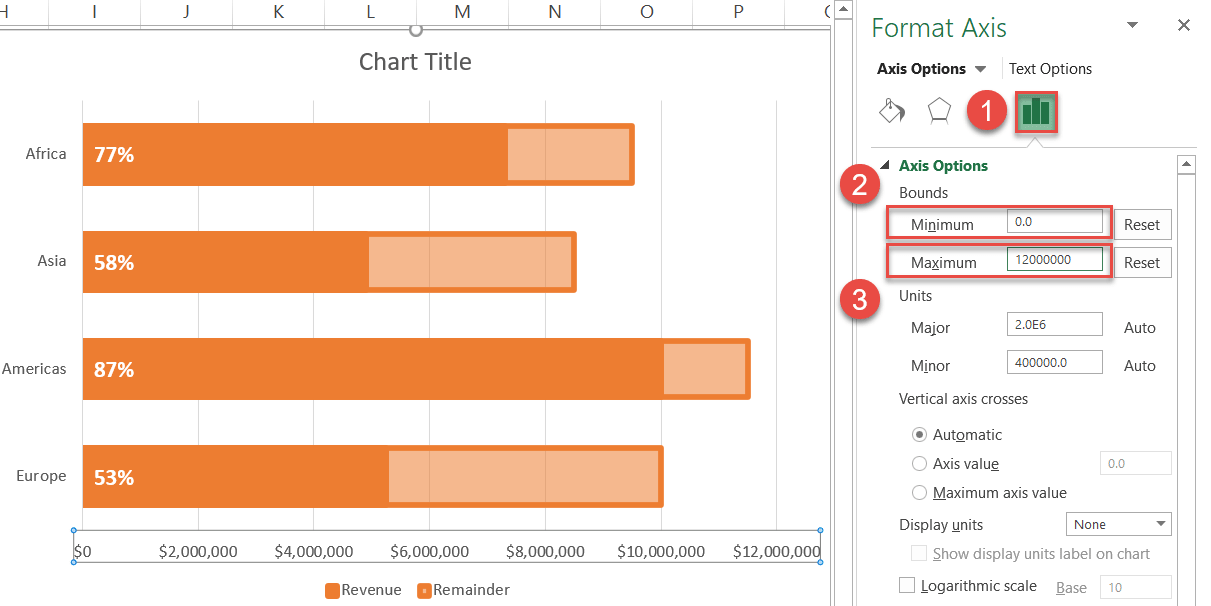Click the Americas category axis label

(x=33, y=369)
